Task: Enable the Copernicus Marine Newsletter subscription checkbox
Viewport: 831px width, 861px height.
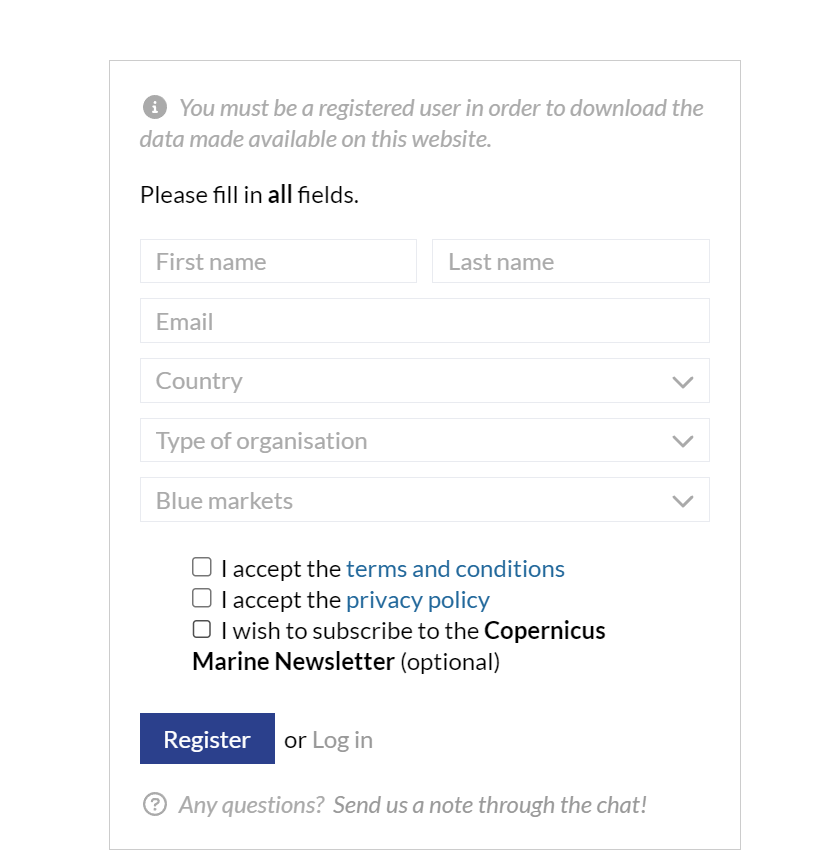Action: click(x=202, y=630)
